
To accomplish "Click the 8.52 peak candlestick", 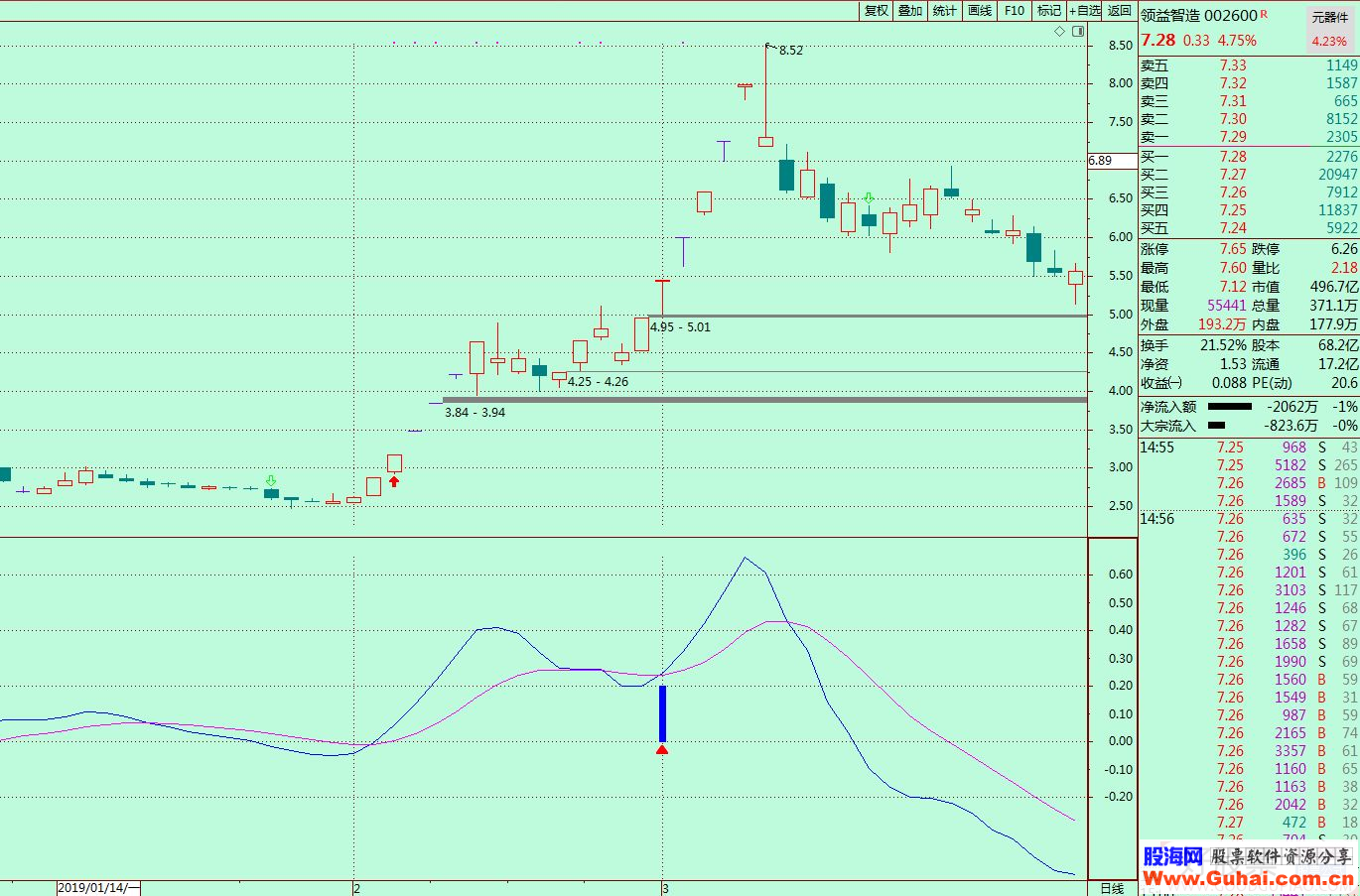I will coord(765,96).
